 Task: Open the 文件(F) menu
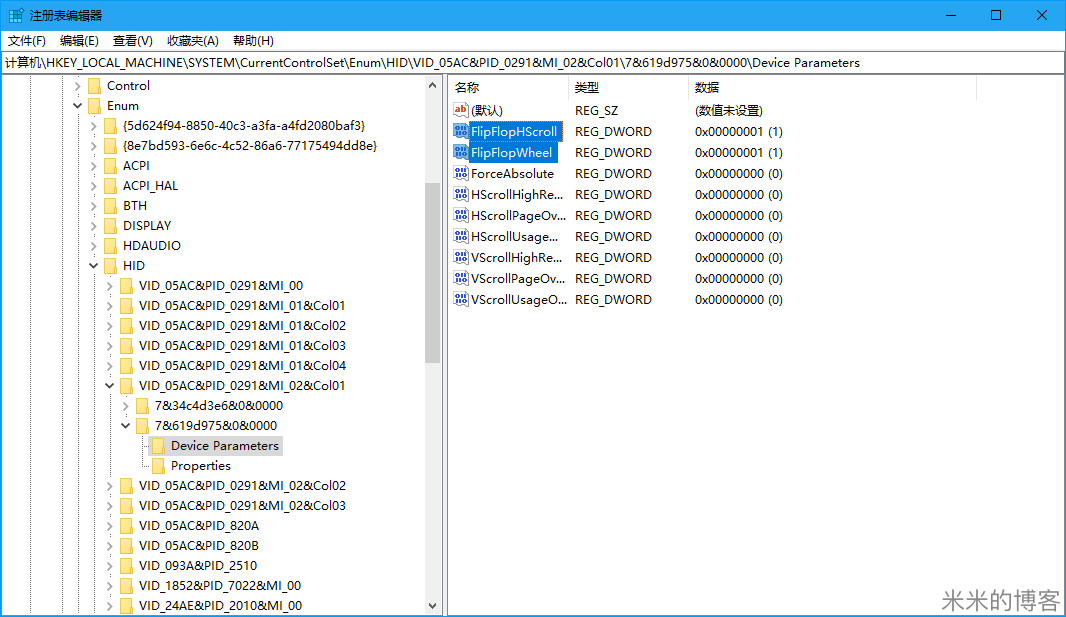[x=27, y=41]
